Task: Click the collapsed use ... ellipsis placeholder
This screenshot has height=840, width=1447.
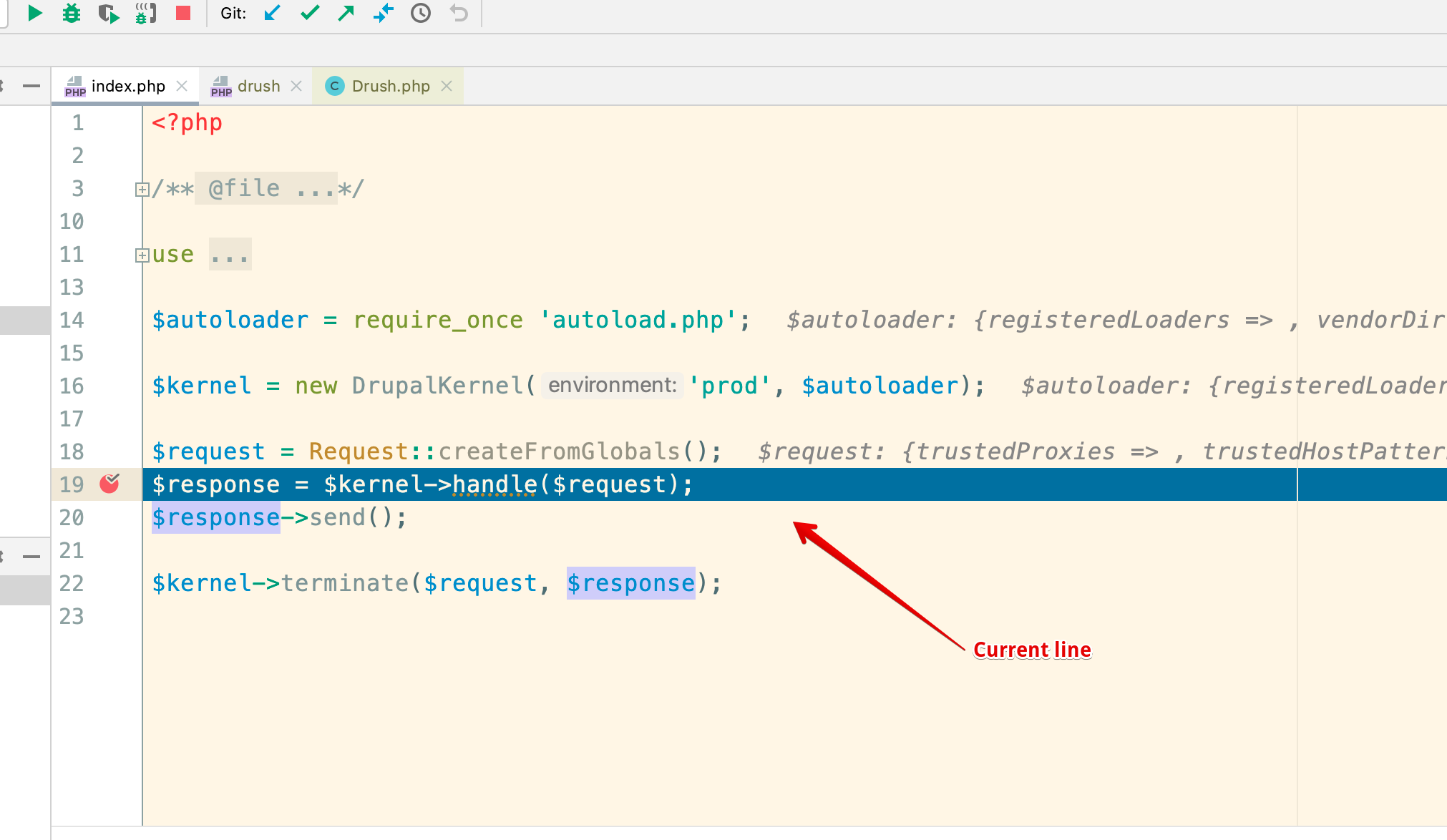Action: (230, 255)
